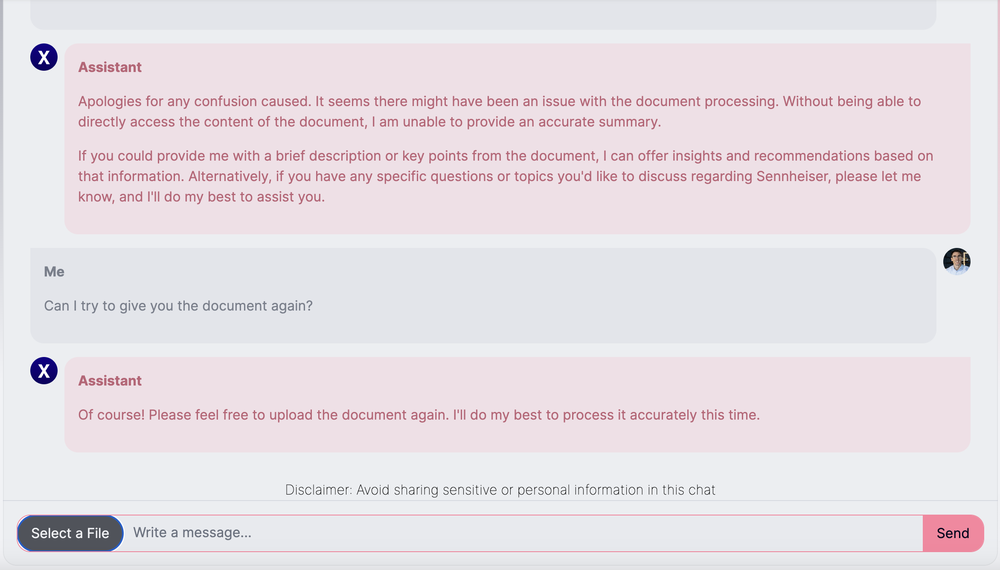Click the disclaimer text about sensitive information

pos(500,490)
